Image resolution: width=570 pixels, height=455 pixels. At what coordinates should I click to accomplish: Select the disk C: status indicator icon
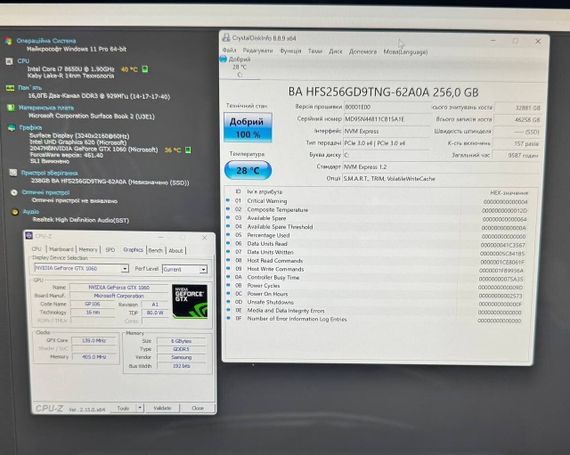[223, 59]
